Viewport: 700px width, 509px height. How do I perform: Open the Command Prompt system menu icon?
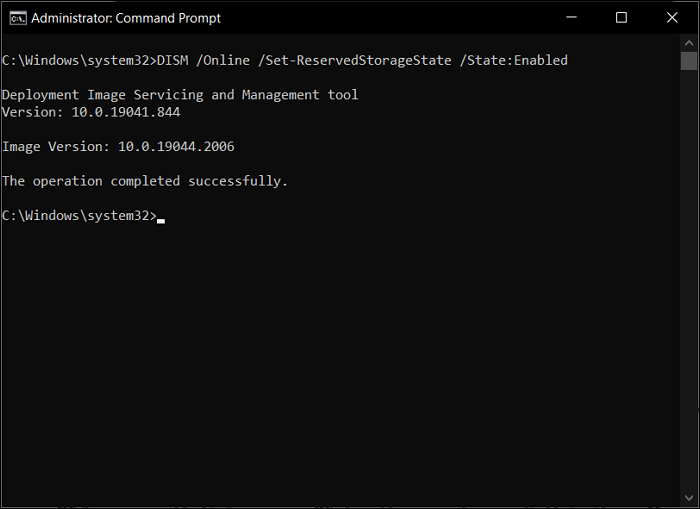[x=17, y=18]
